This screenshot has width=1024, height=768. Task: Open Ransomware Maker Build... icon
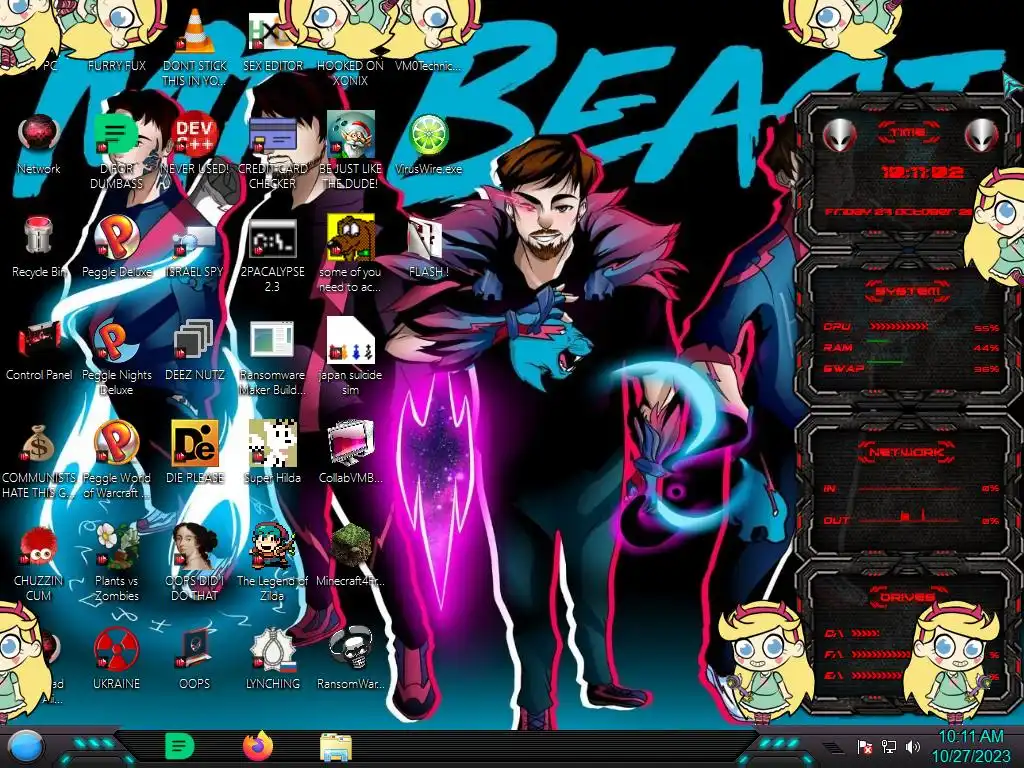(x=272, y=357)
